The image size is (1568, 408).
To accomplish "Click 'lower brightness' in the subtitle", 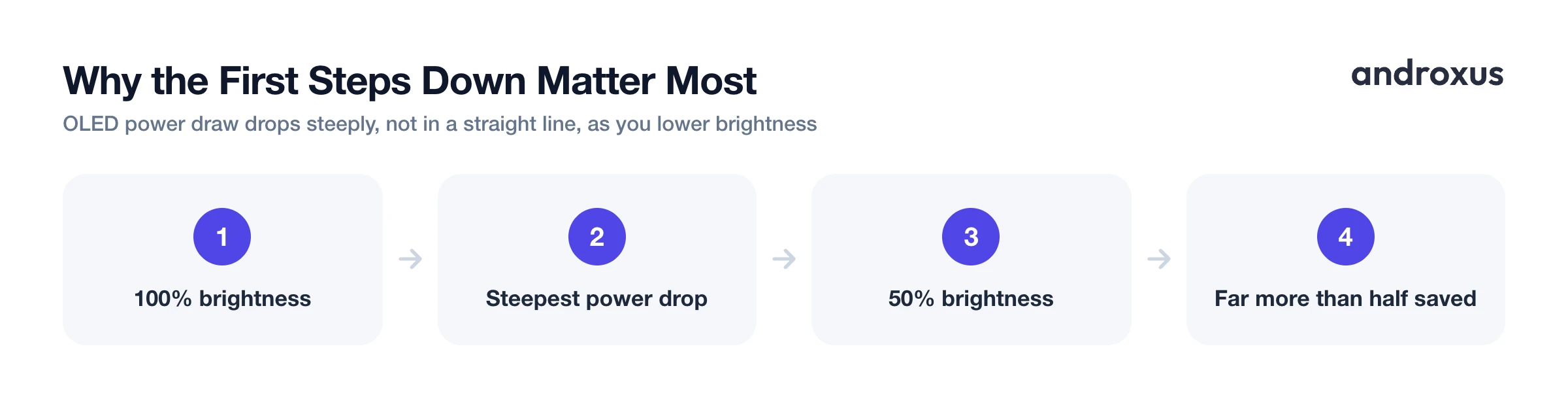I will click(737, 124).
